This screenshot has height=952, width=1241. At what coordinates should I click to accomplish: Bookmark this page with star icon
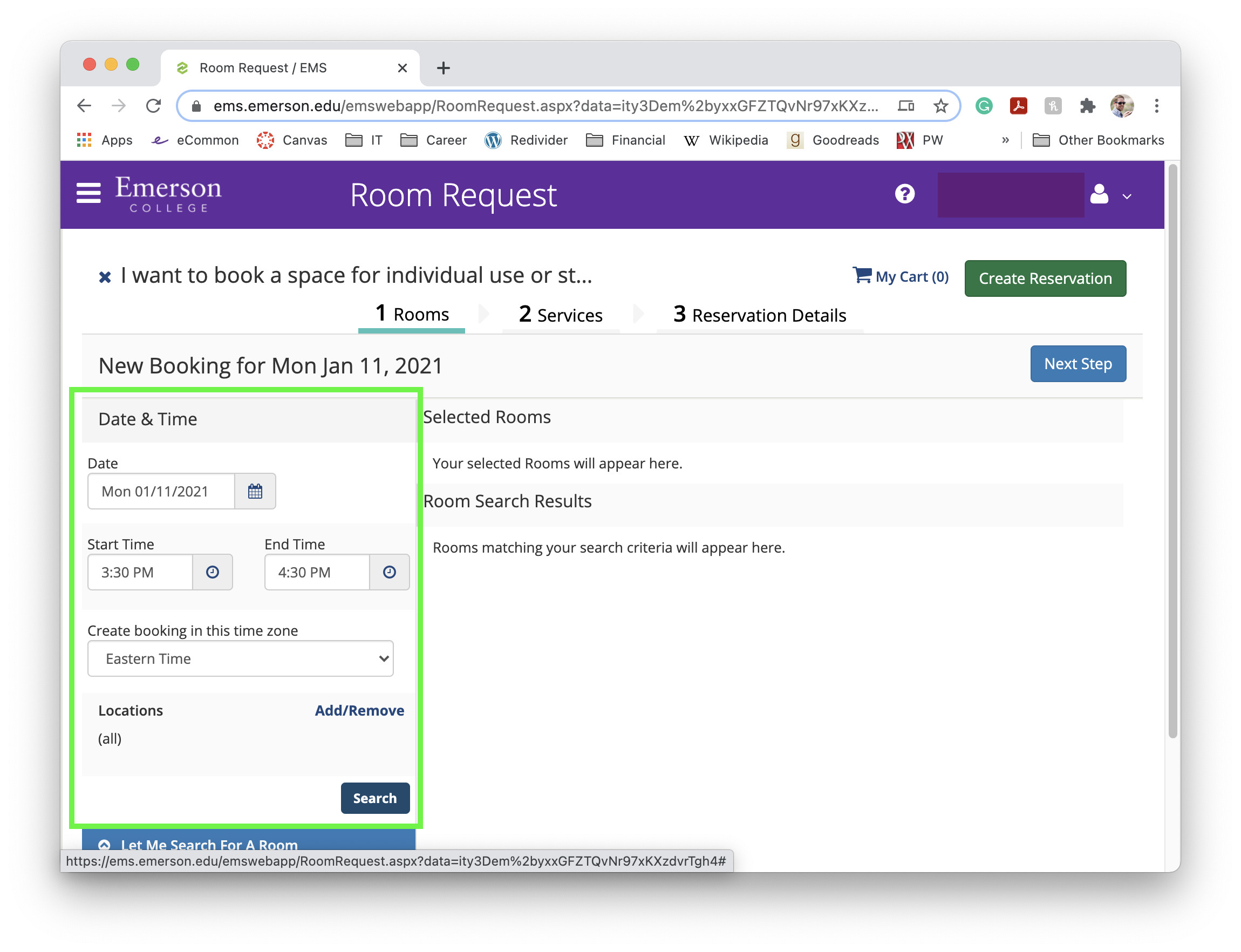(x=940, y=106)
